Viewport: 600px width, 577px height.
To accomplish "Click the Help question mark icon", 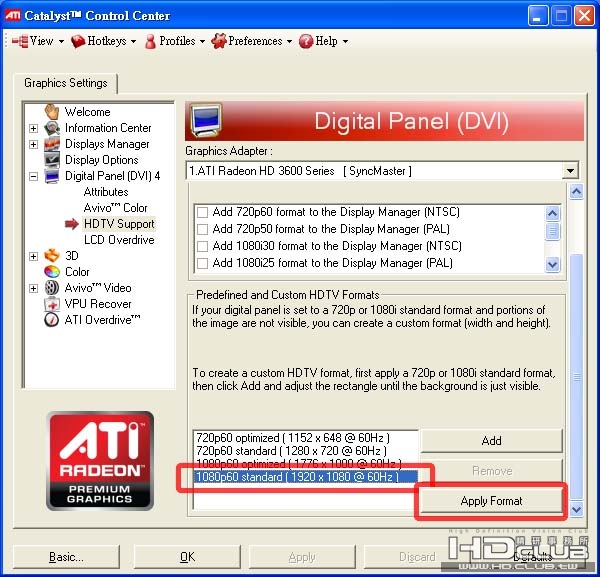I will point(306,41).
